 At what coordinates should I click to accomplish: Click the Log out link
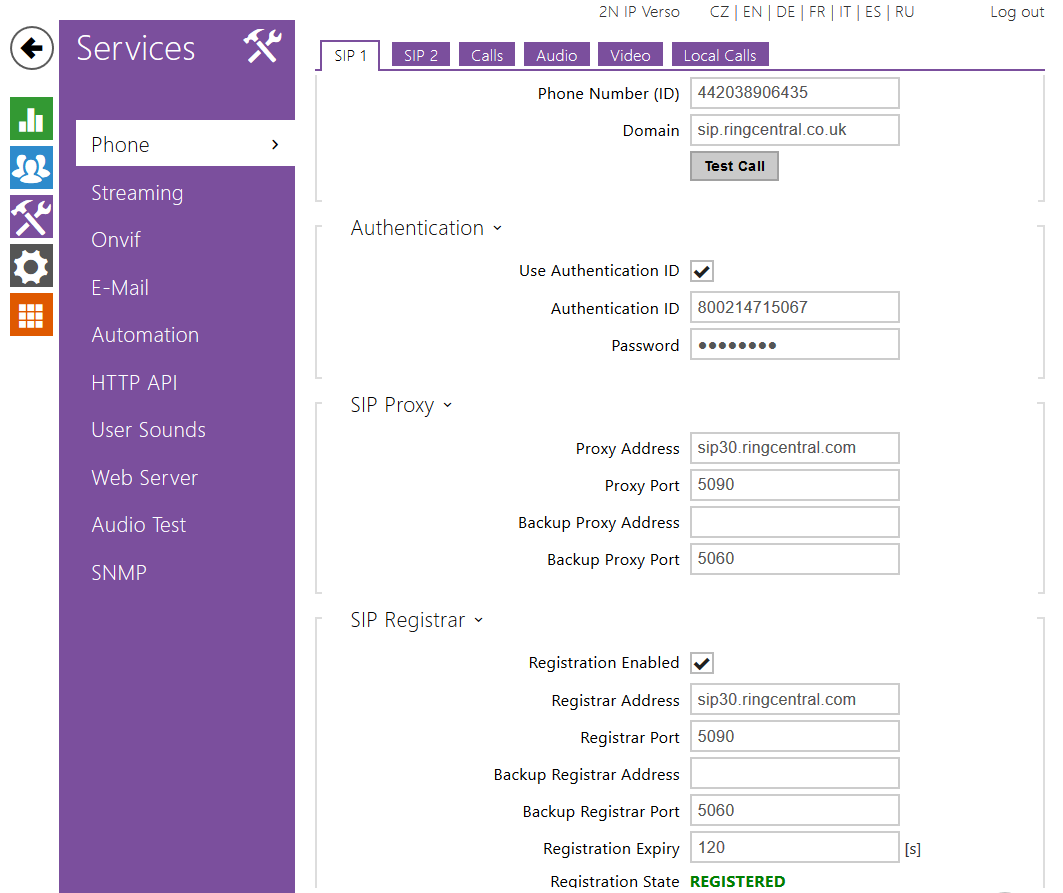[x=1017, y=12]
